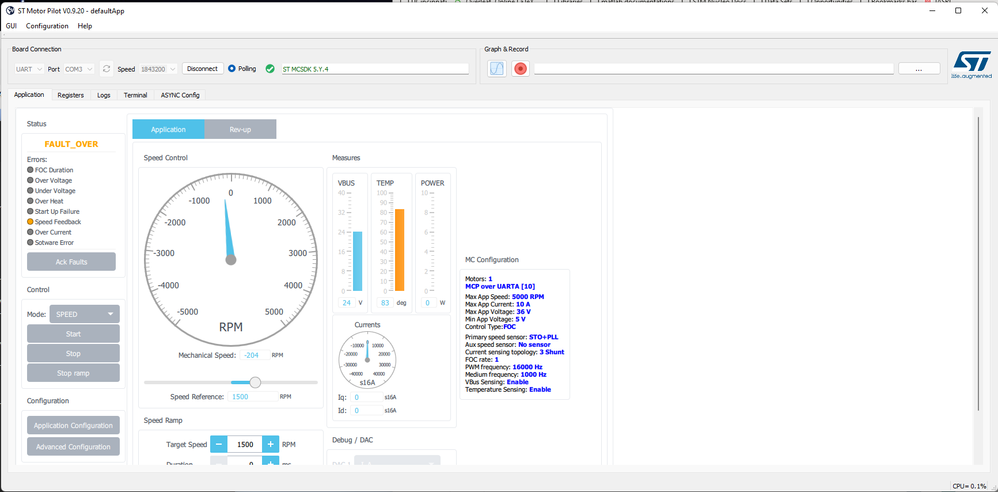Click the Speed Reference slider handle
This screenshot has height=492, width=998.
pos(255,382)
